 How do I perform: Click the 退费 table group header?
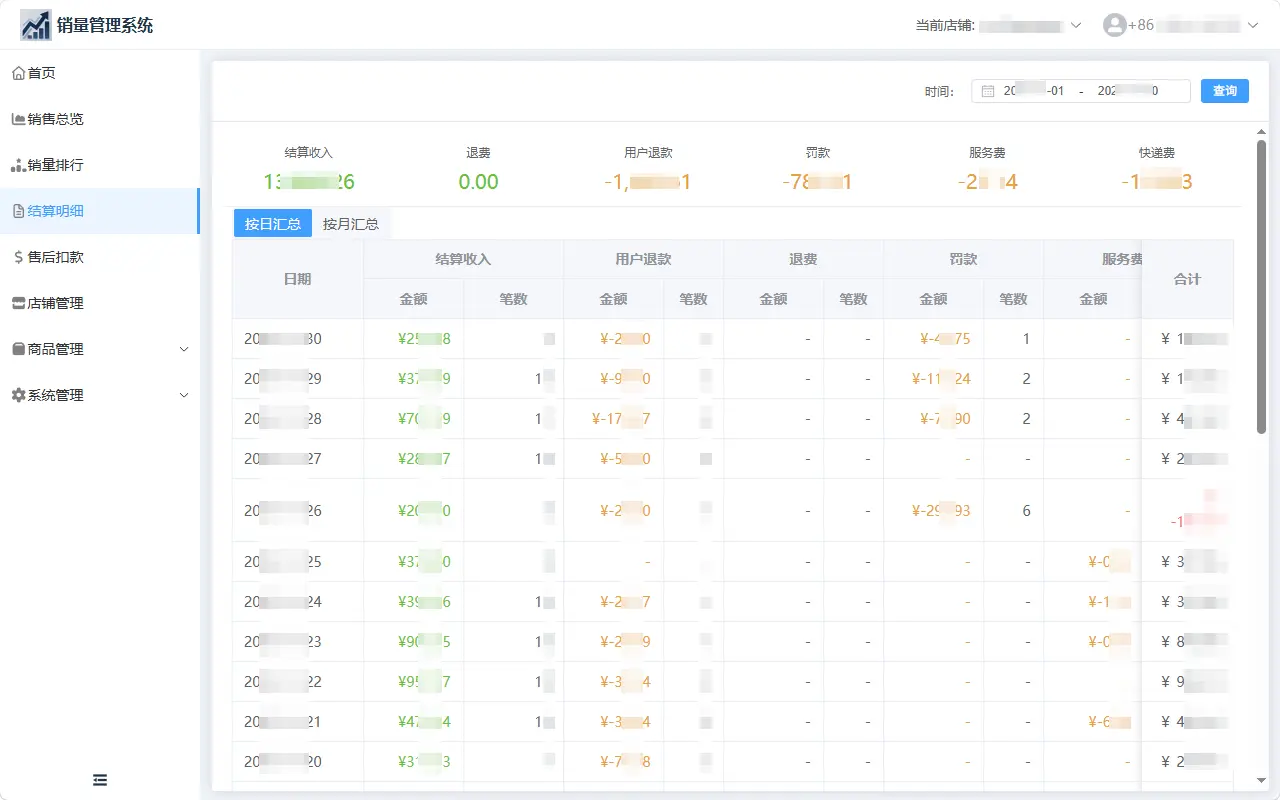(804, 259)
